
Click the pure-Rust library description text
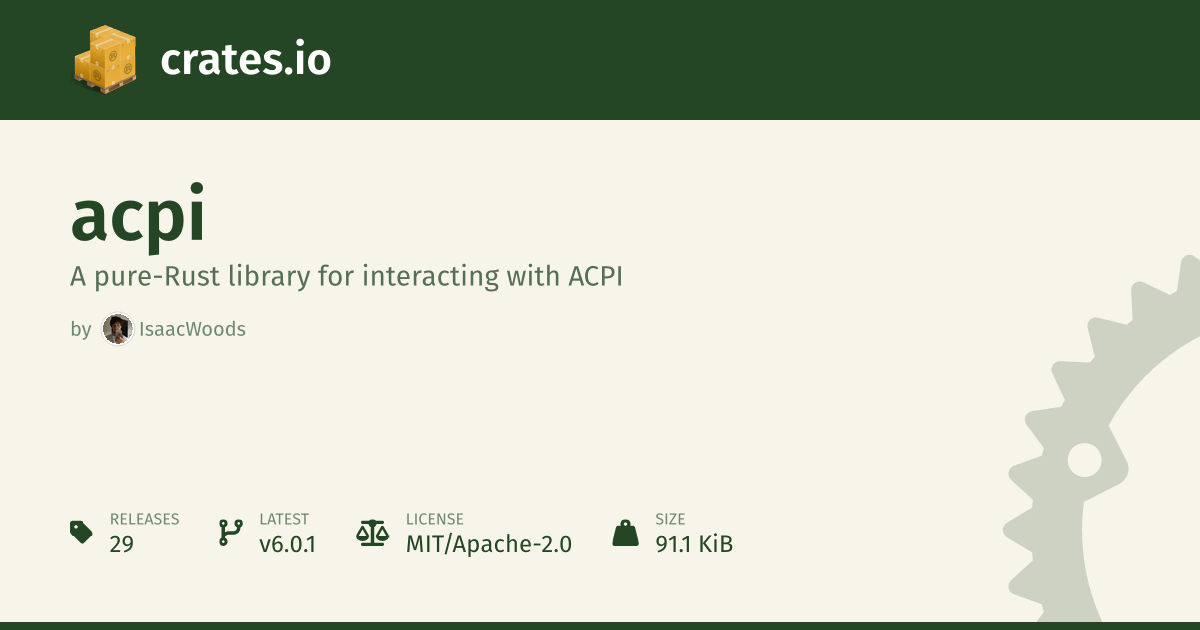346,276
